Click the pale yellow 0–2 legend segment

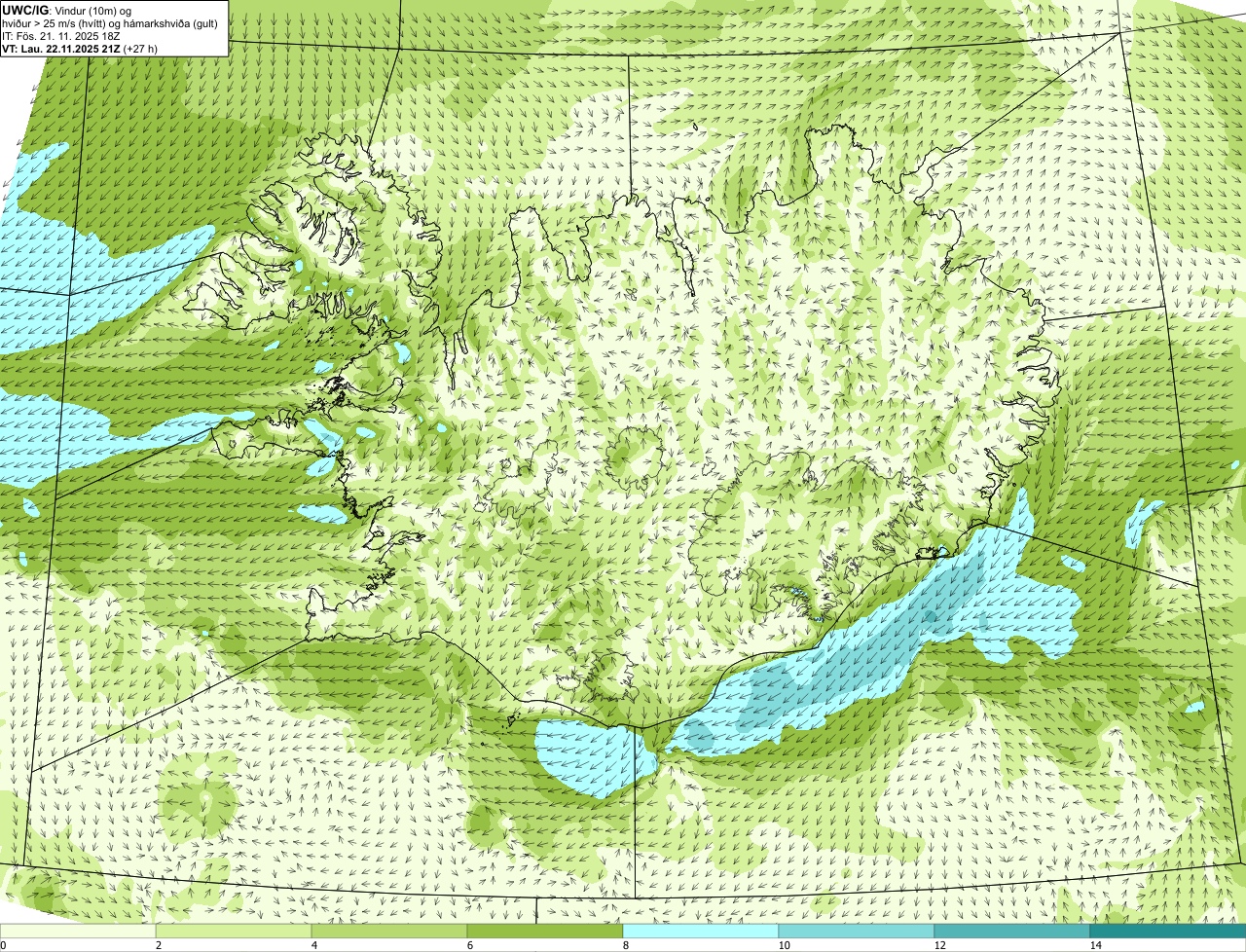[x=78, y=931]
